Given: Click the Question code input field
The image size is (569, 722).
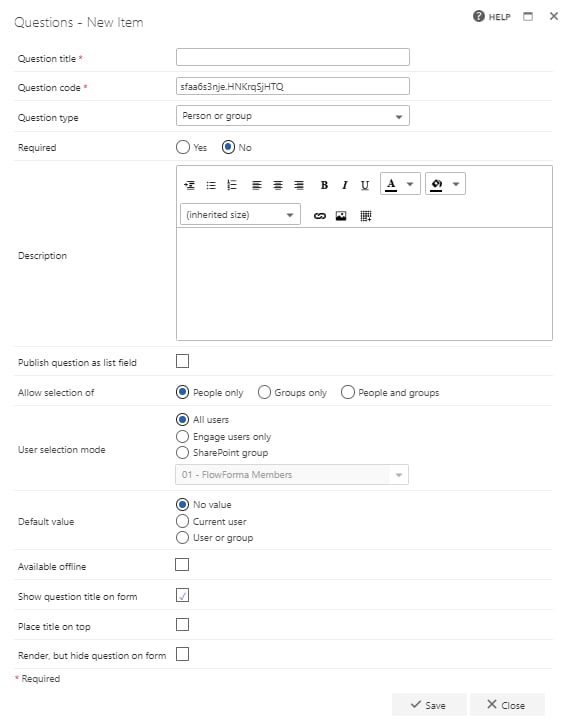Looking at the screenshot, I should click(x=293, y=86).
